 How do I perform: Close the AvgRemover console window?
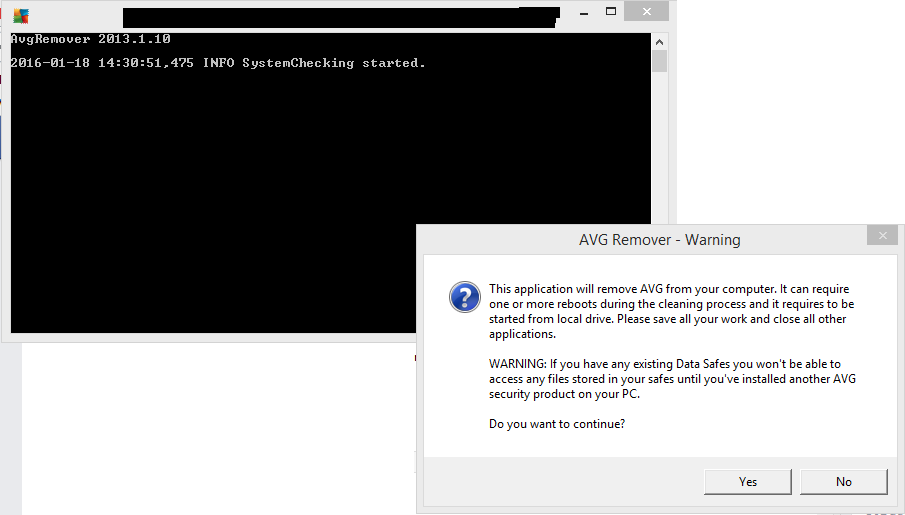tap(646, 12)
